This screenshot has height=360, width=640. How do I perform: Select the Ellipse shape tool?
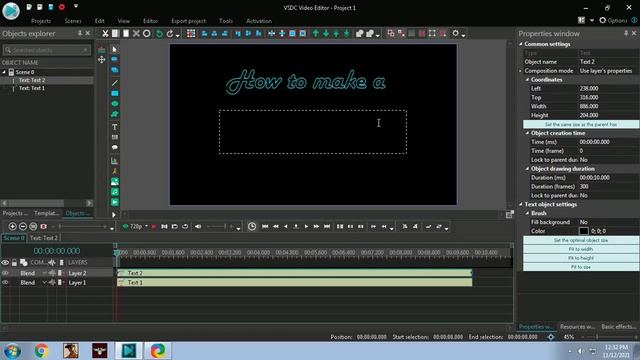point(115,104)
